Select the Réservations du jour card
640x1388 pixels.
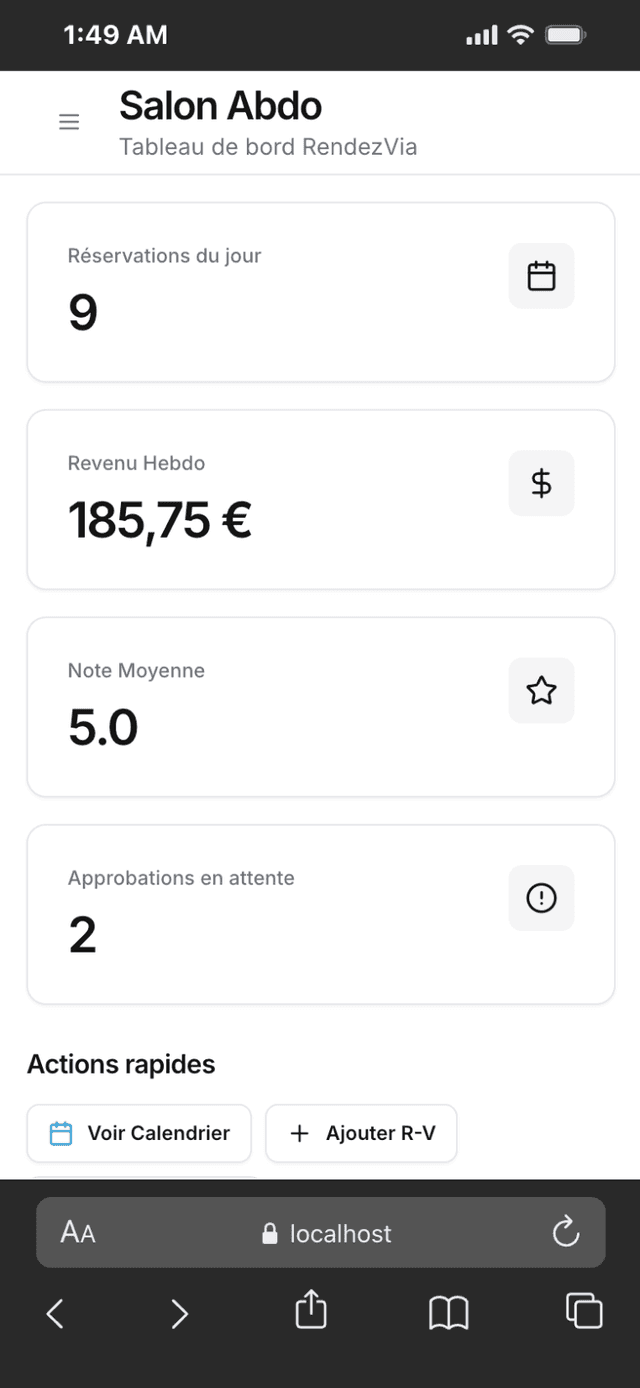tap(321, 292)
